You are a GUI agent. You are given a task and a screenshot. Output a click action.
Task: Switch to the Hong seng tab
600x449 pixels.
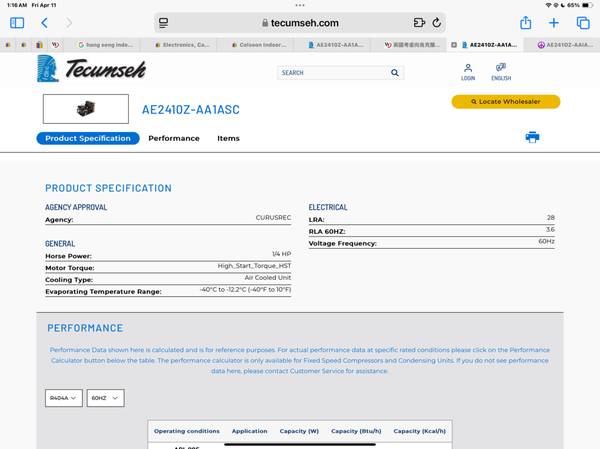click(105, 45)
